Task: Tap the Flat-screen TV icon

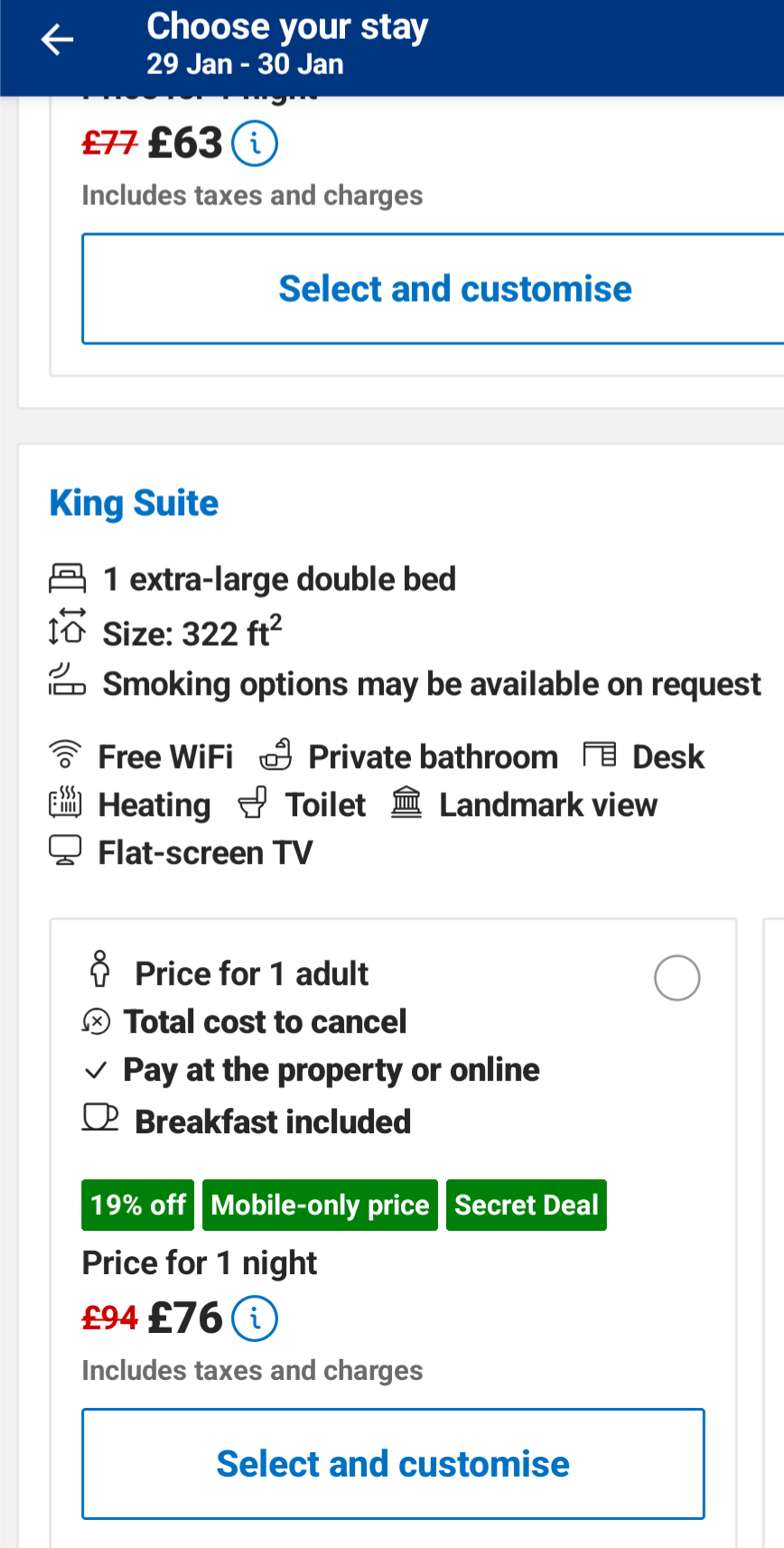Action: coord(65,850)
